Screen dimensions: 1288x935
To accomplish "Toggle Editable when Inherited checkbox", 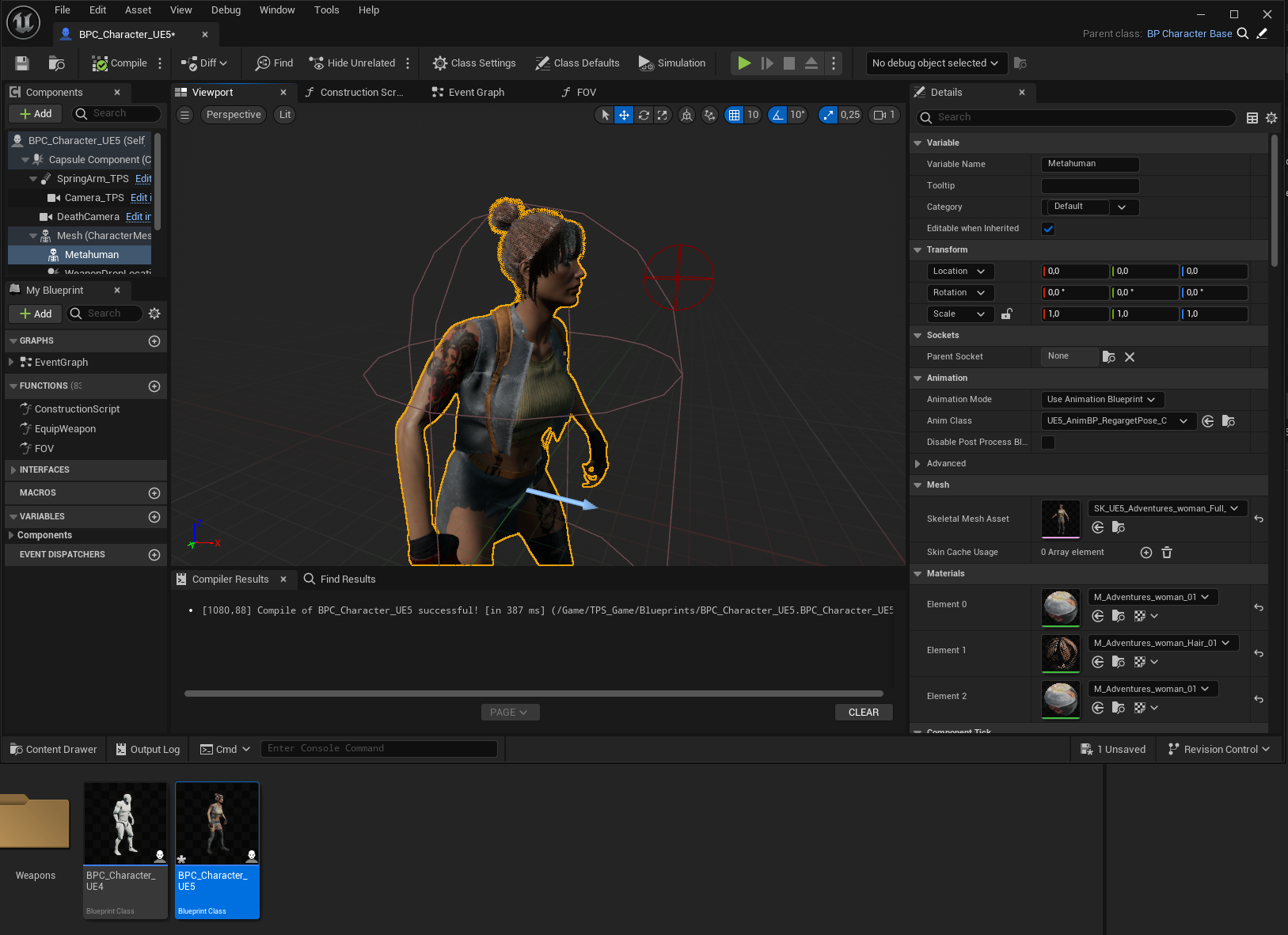I will click(1048, 229).
